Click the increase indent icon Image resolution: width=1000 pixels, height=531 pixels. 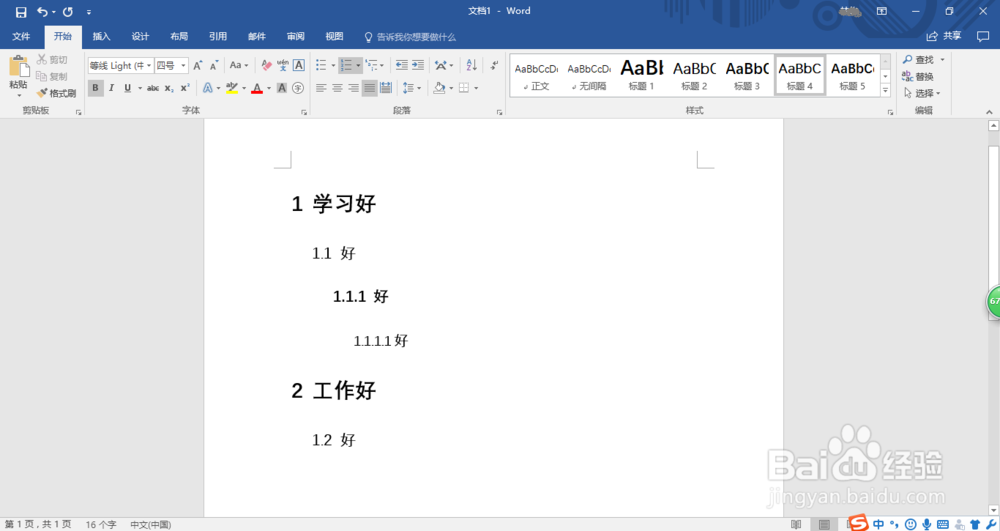click(x=418, y=65)
